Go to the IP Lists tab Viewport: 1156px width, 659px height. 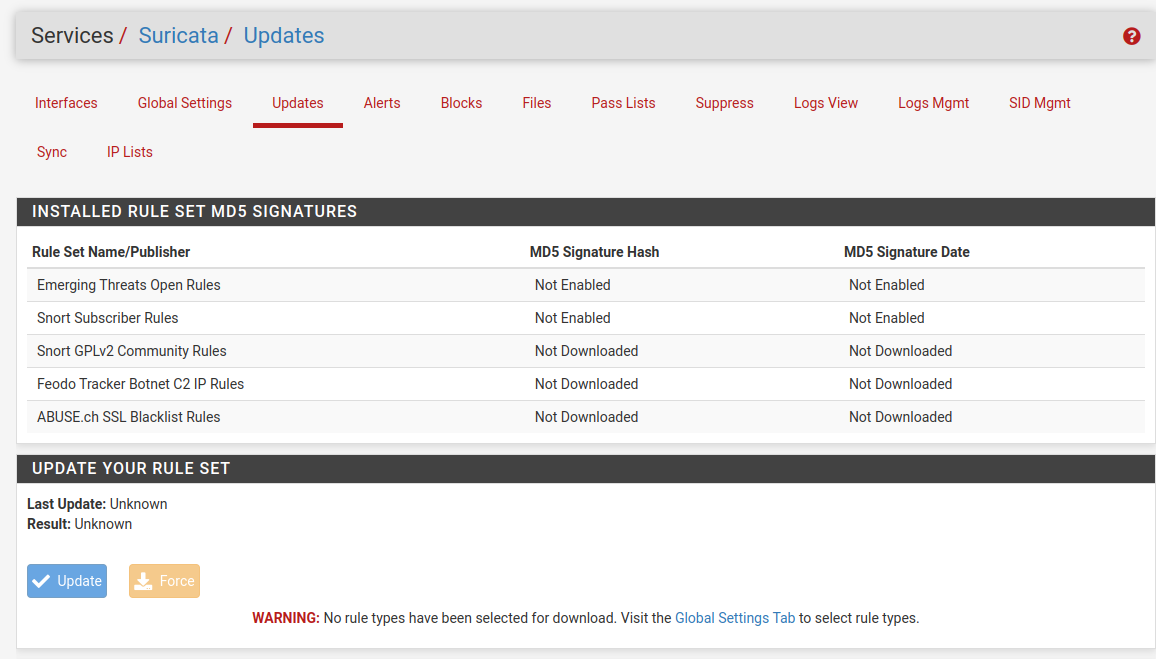tap(130, 152)
